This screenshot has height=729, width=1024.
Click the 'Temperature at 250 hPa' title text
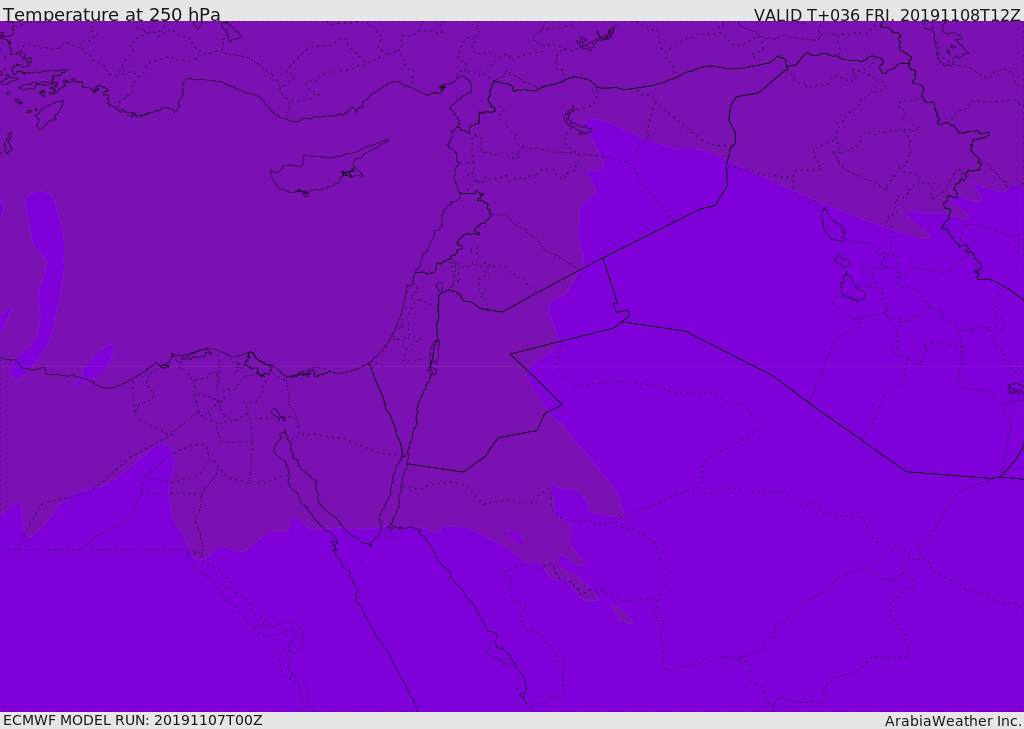[112, 14]
